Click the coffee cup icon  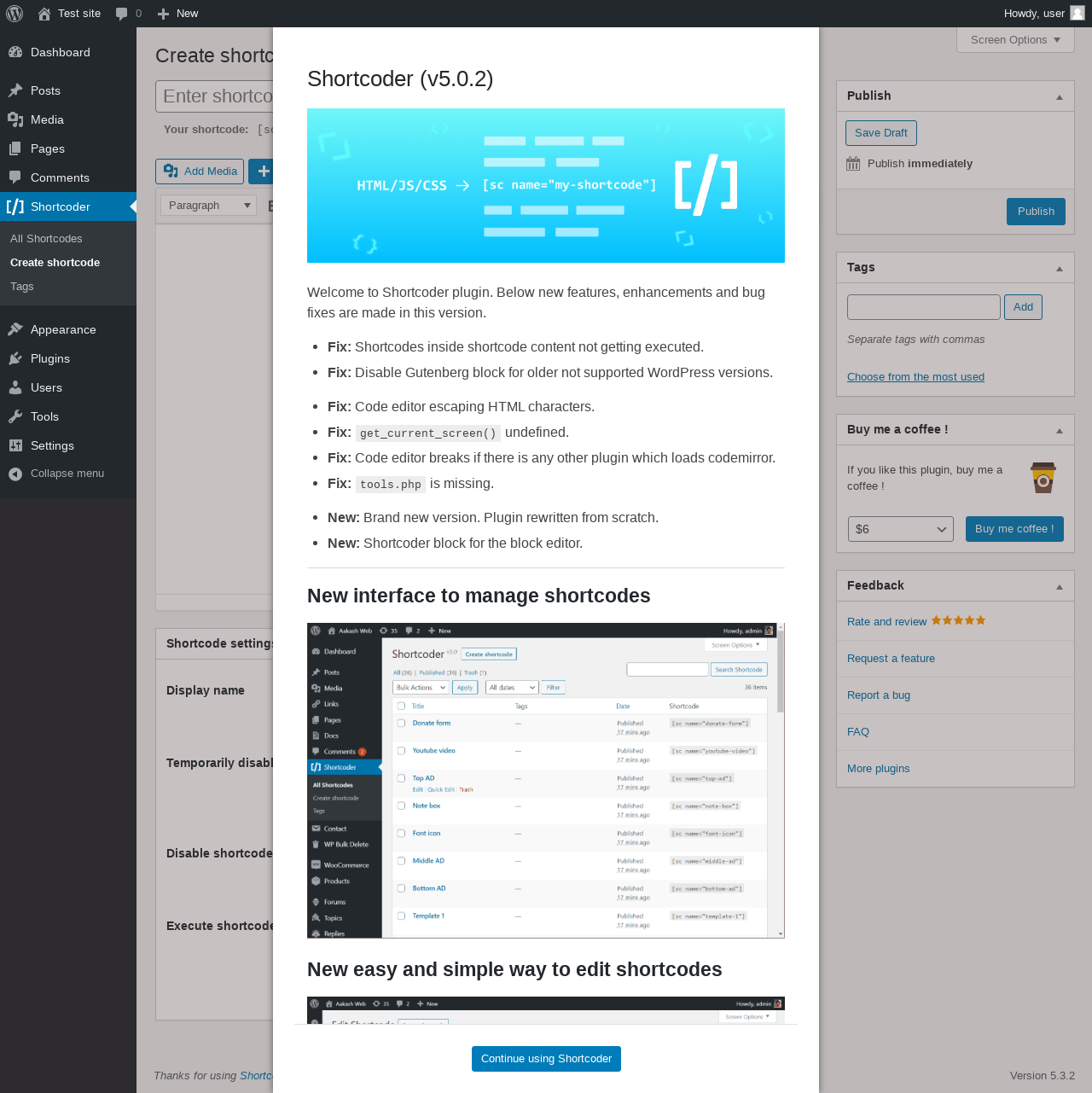tap(1043, 478)
